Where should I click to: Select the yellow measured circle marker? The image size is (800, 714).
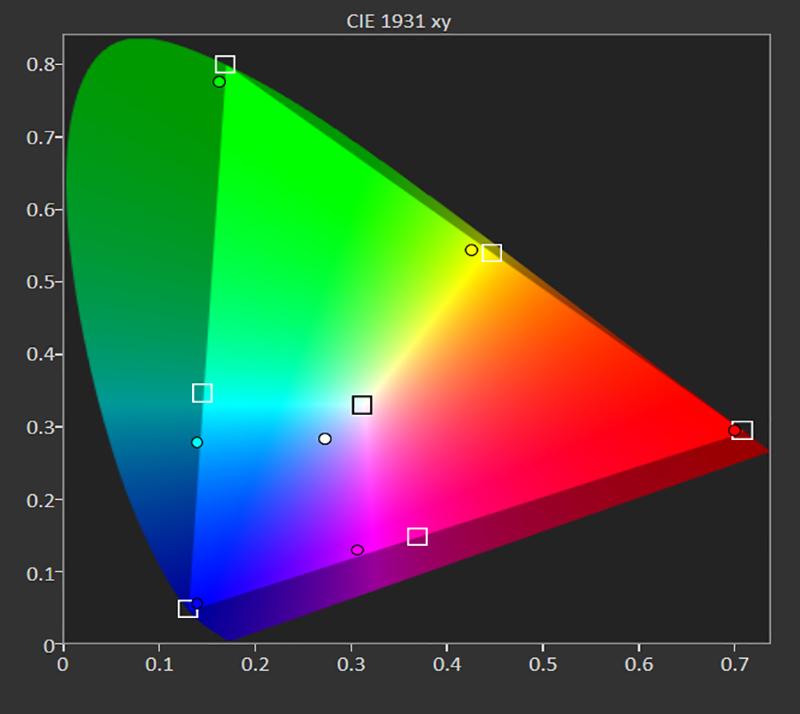click(x=471, y=250)
